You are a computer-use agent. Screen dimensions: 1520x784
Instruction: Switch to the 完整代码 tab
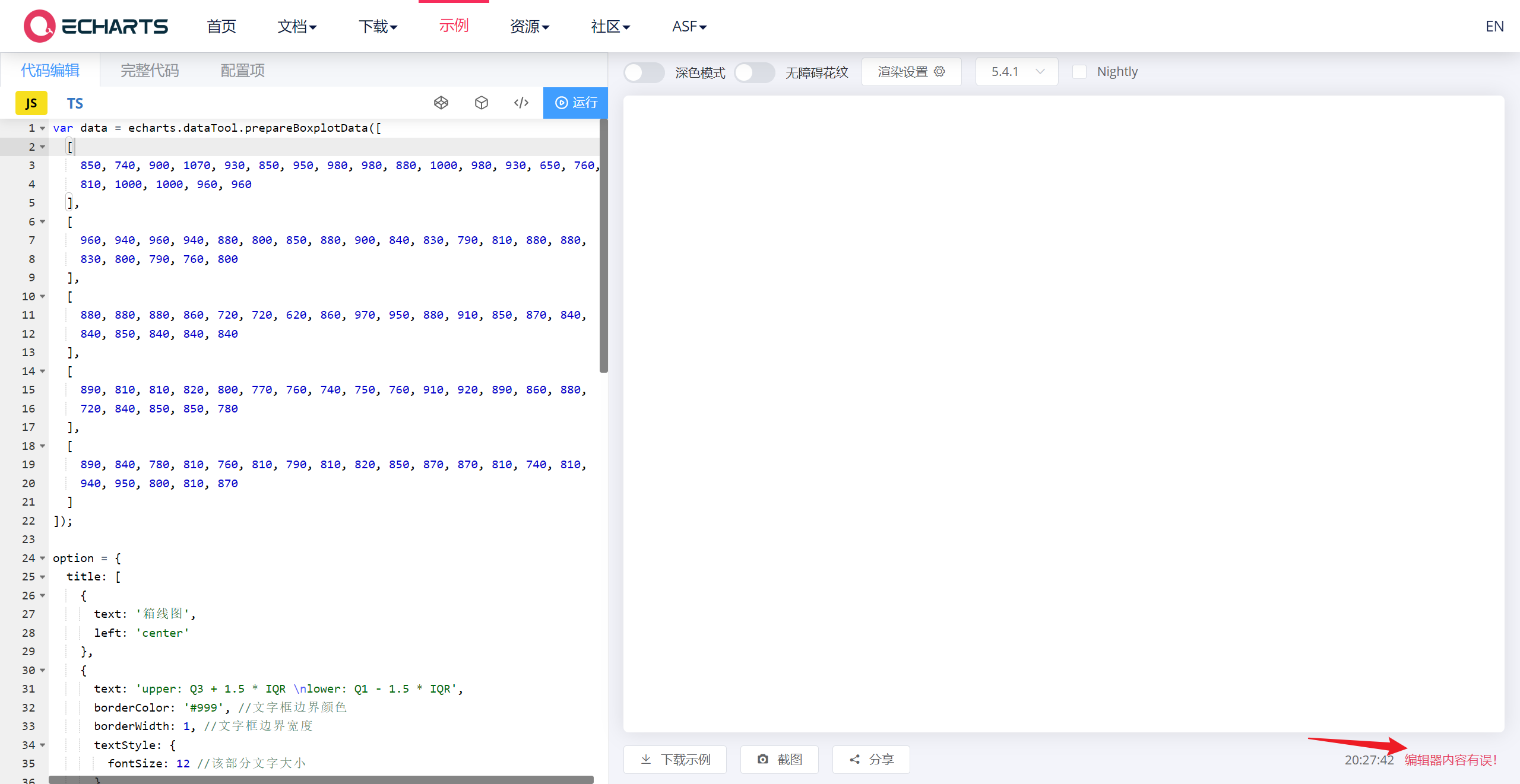(x=149, y=70)
